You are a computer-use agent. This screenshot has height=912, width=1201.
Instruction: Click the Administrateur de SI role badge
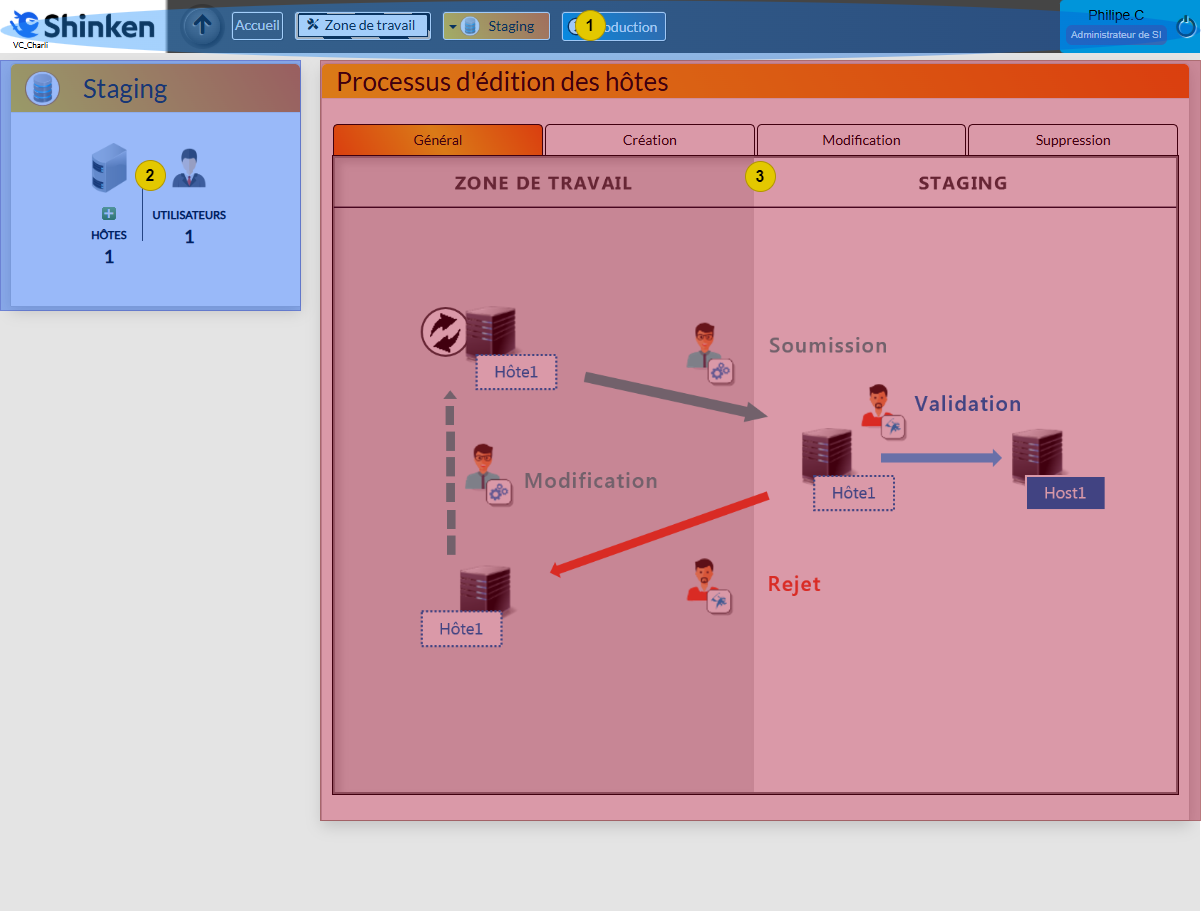1116,35
